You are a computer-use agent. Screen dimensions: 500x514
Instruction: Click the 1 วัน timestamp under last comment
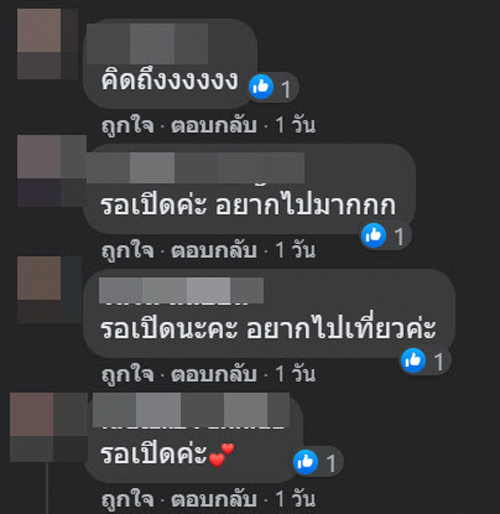click(x=295, y=499)
